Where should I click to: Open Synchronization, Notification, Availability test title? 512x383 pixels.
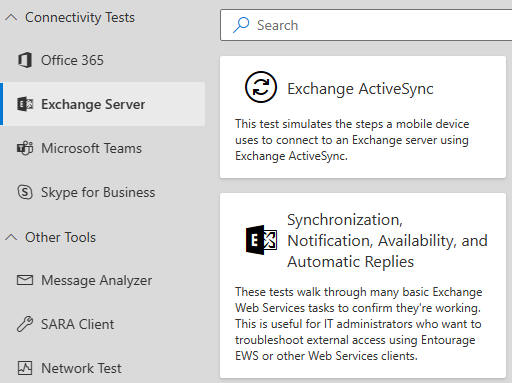[x=387, y=241]
